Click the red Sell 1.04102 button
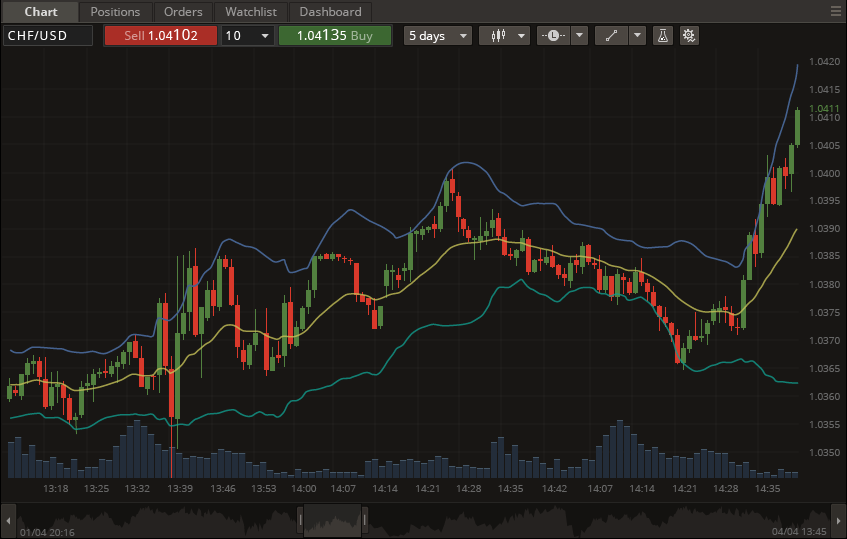847x539 pixels. pos(161,36)
